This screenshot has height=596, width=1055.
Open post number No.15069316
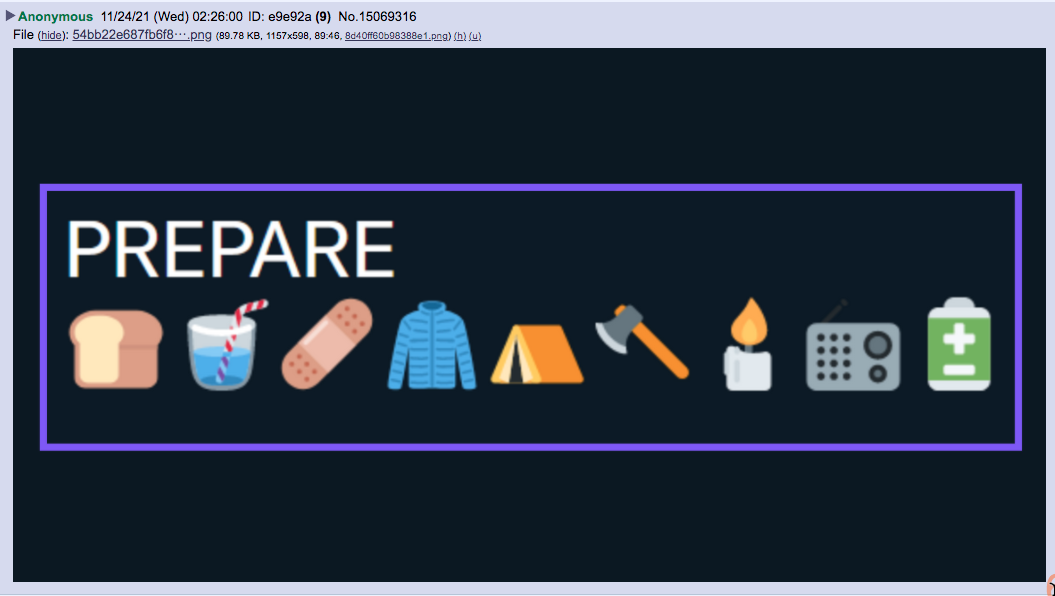tap(377, 16)
